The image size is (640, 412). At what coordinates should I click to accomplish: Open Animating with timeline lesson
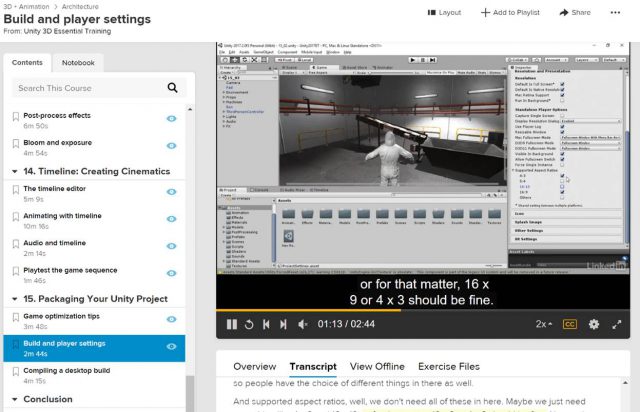(x=62, y=216)
